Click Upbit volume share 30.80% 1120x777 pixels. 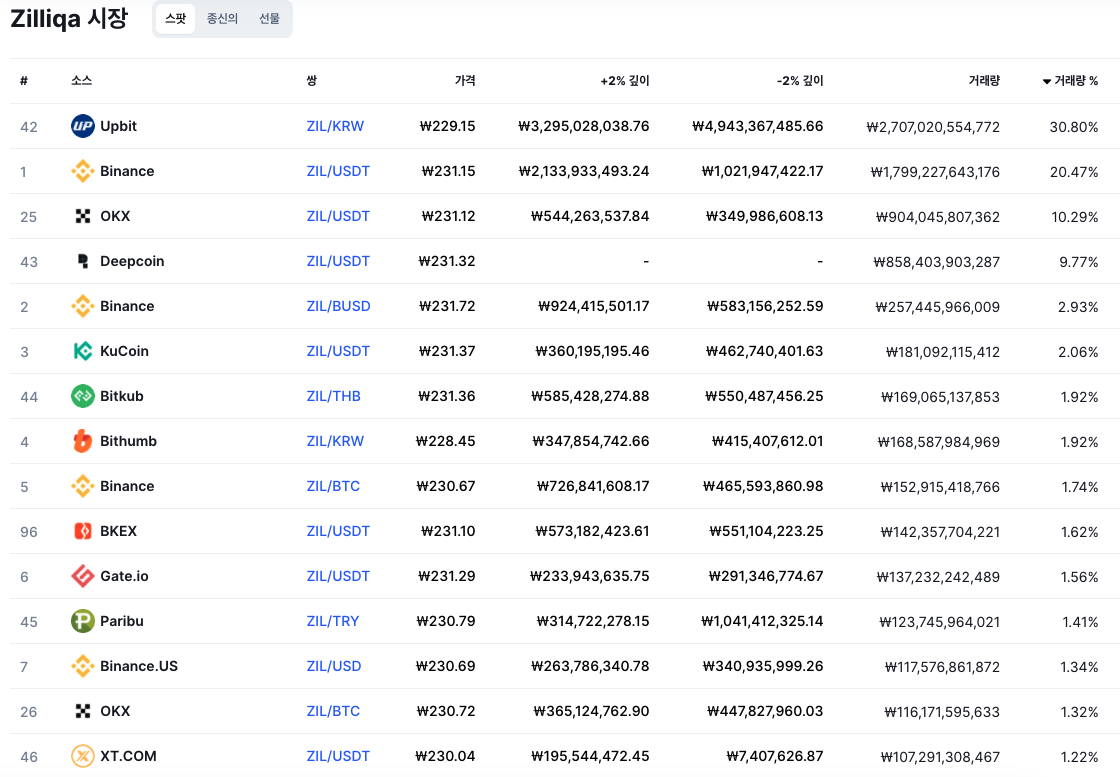pyautogui.click(x=1074, y=127)
